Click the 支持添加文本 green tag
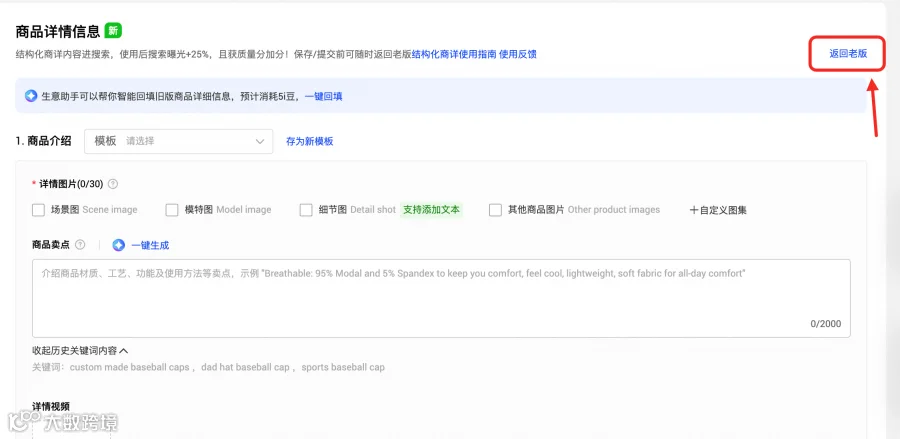Screen dimensions: 900x439 coord(431,210)
